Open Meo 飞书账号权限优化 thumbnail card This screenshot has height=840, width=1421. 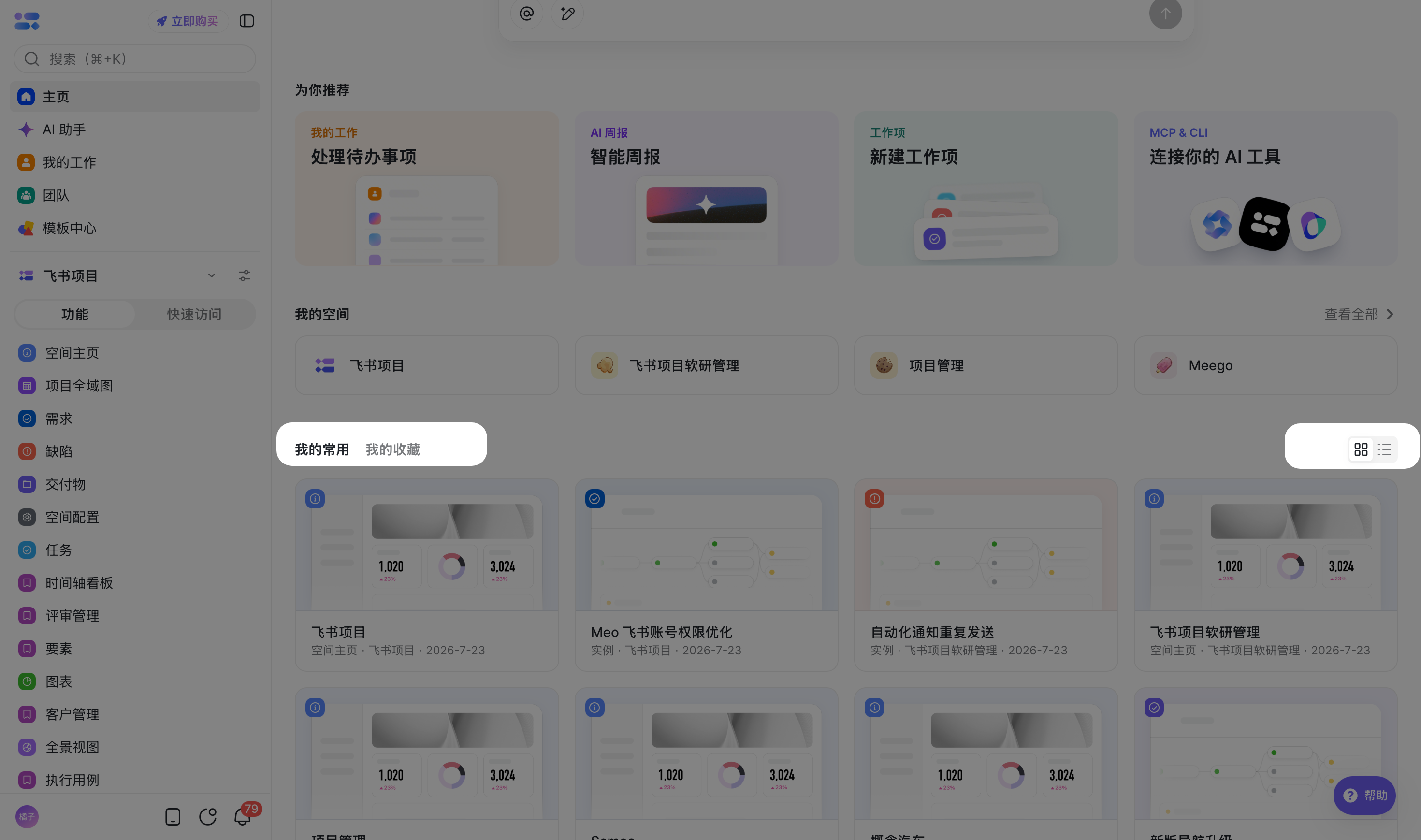[x=706, y=575]
